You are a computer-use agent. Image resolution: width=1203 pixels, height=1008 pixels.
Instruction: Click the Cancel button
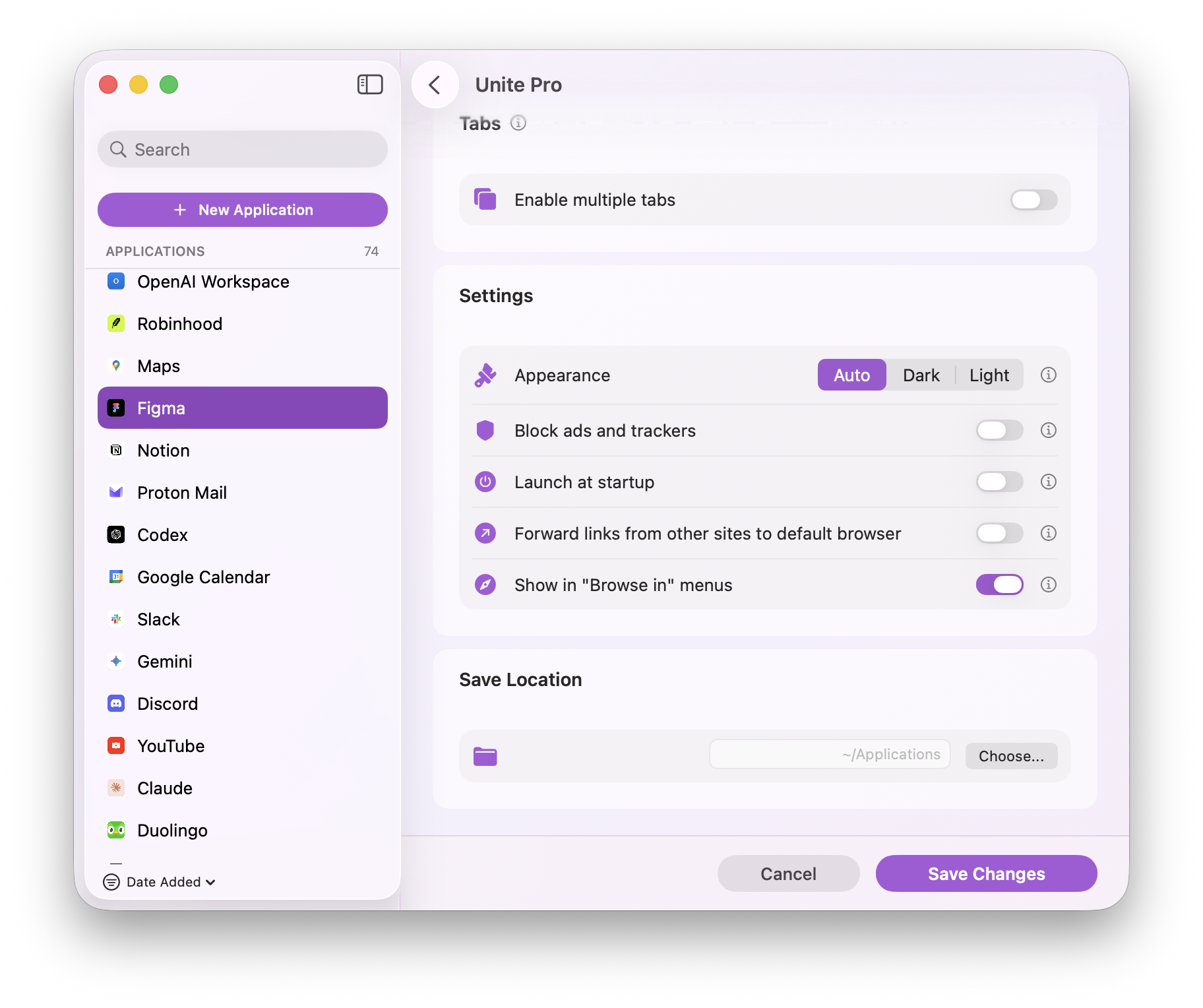click(x=788, y=874)
